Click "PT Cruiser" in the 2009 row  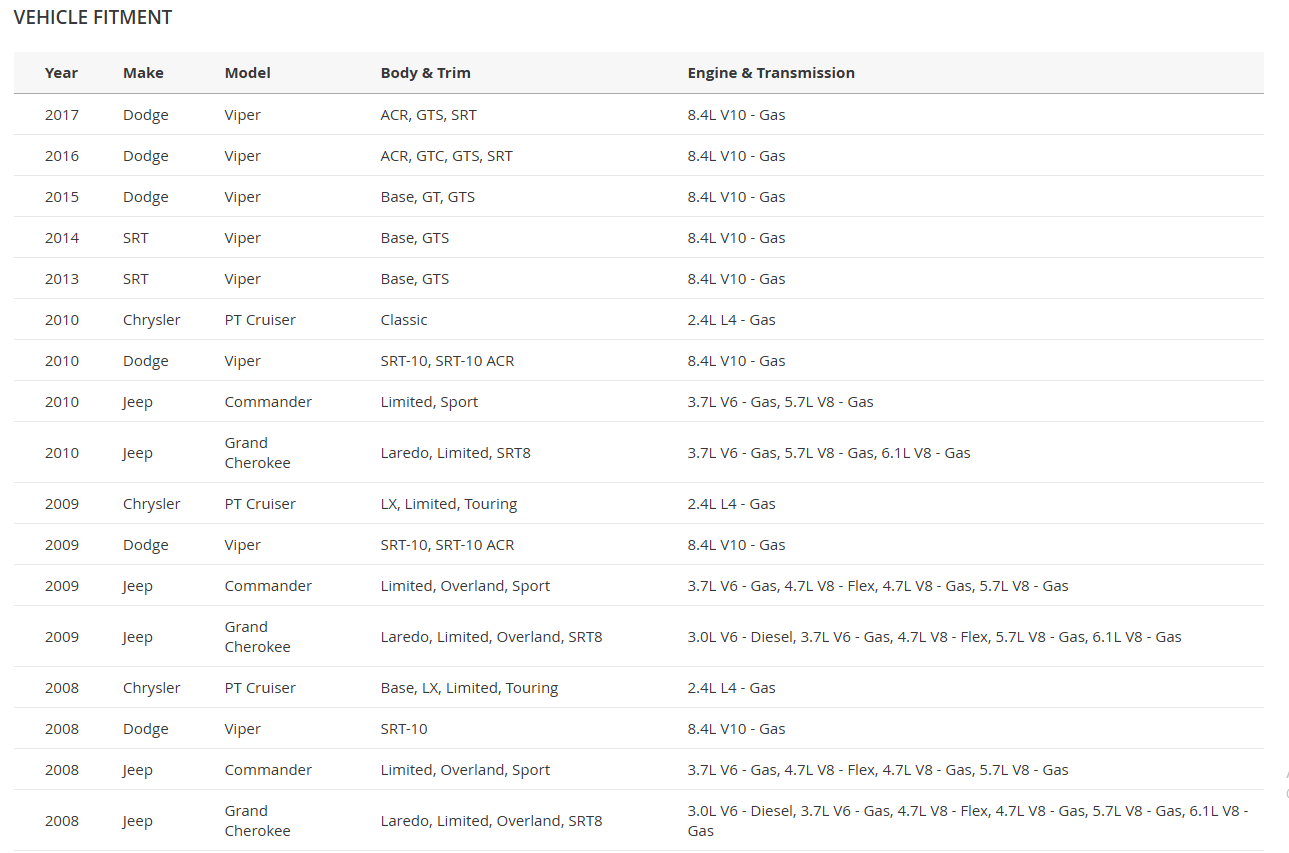260,504
